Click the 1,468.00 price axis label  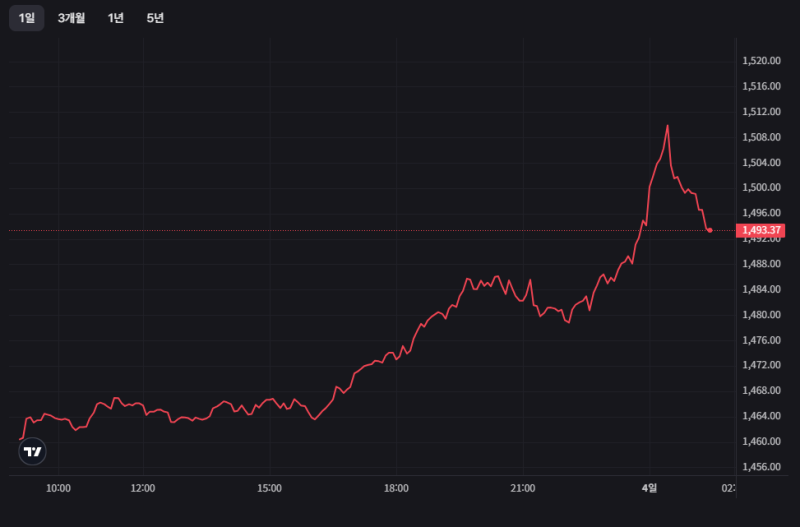[x=761, y=391]
